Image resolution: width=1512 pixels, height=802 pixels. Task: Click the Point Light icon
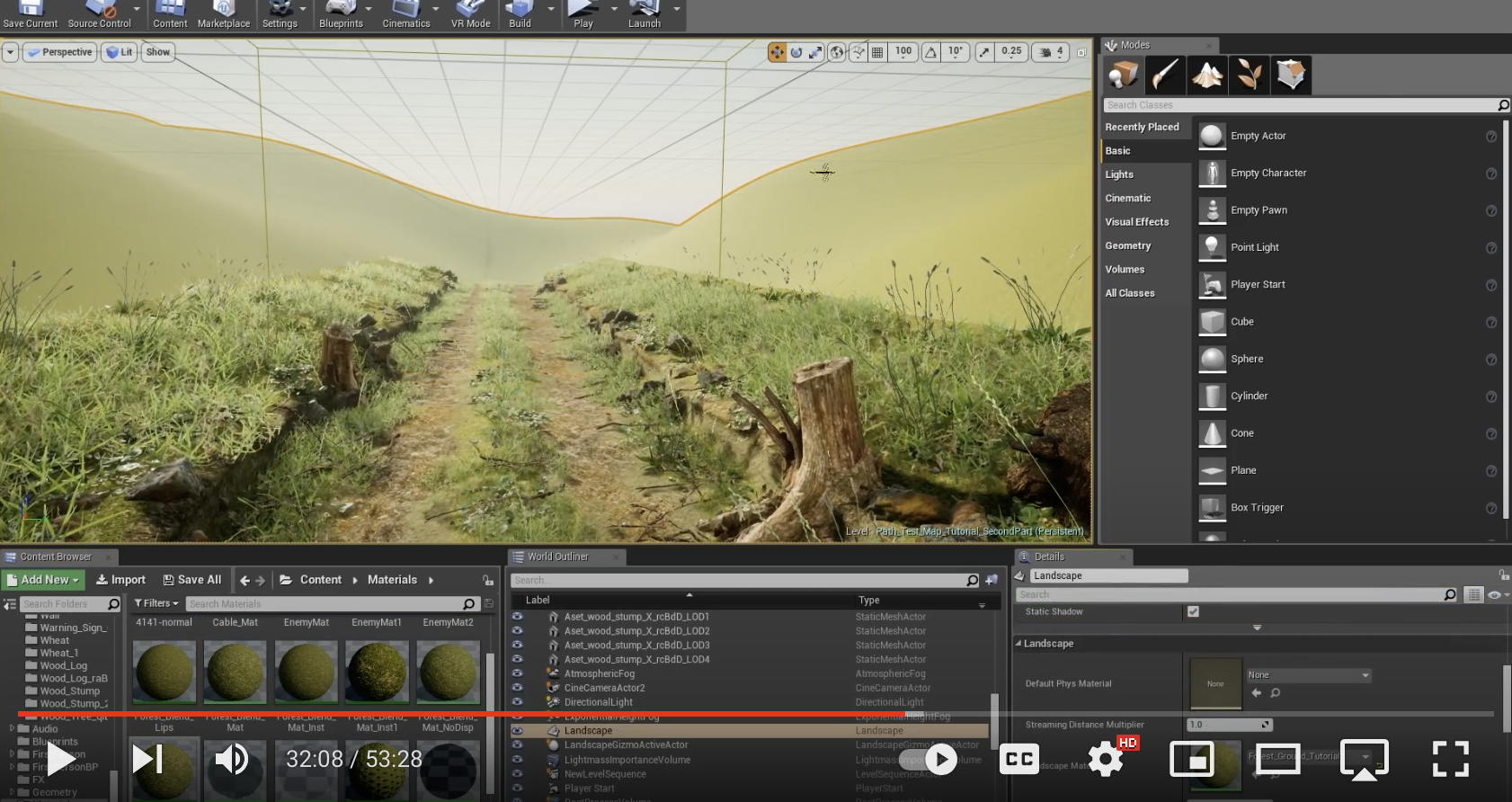coord(1212,247)
